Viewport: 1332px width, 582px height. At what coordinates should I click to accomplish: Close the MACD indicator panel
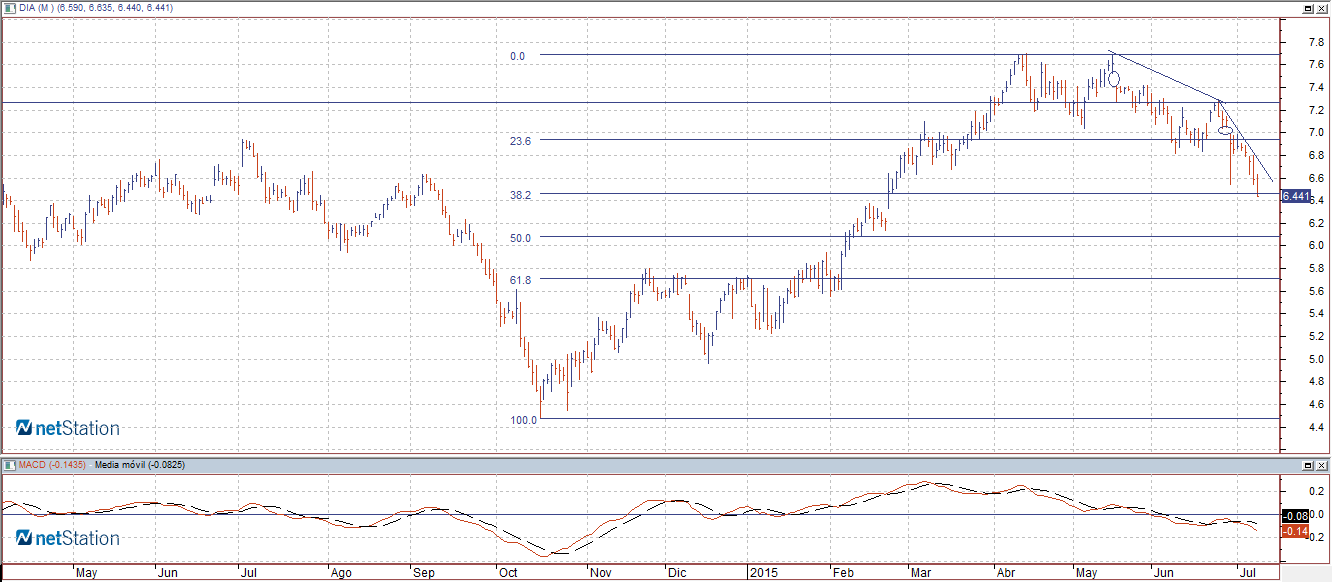pos(1321,466)
